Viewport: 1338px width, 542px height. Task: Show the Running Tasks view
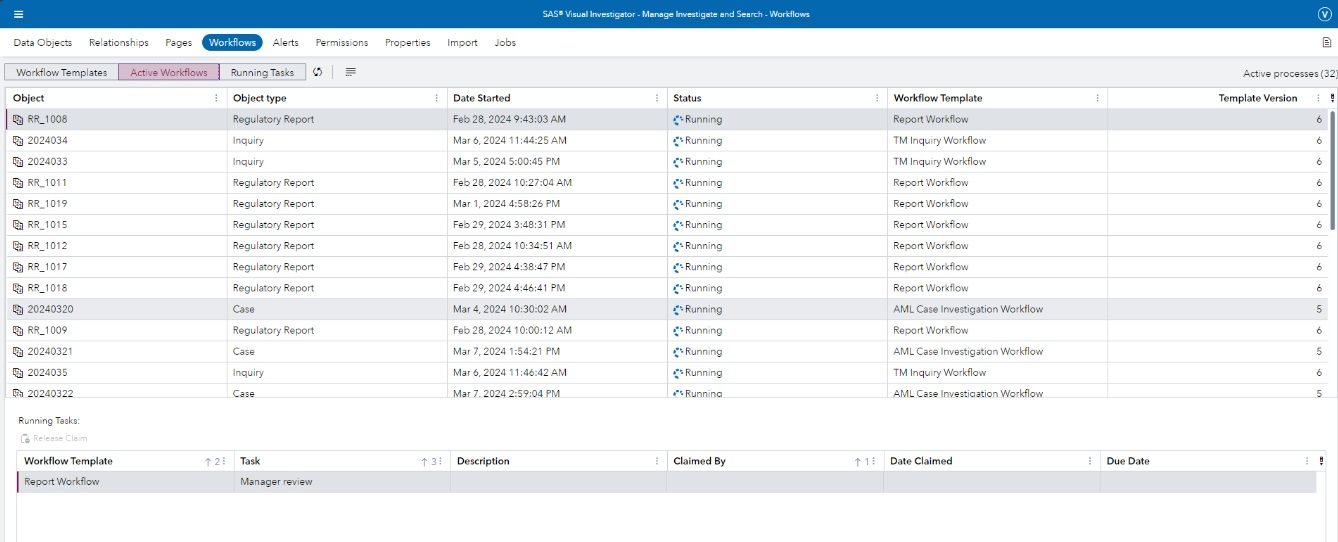coord(262,72)
